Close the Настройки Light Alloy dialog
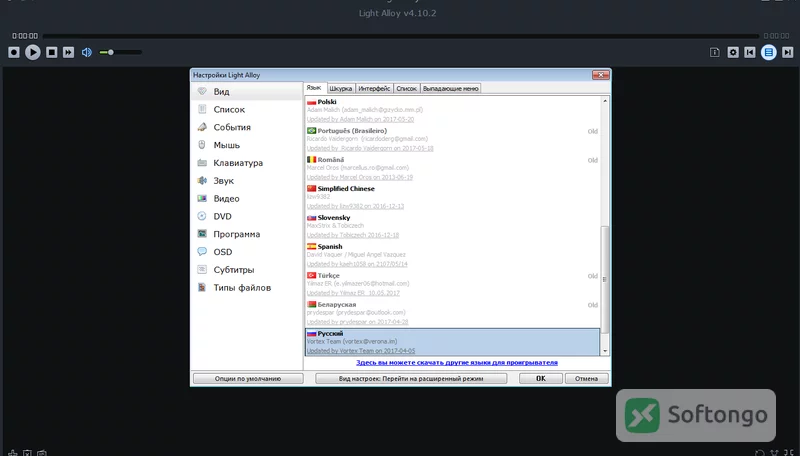This screenshot has width=800, height=456. (601, 75)
